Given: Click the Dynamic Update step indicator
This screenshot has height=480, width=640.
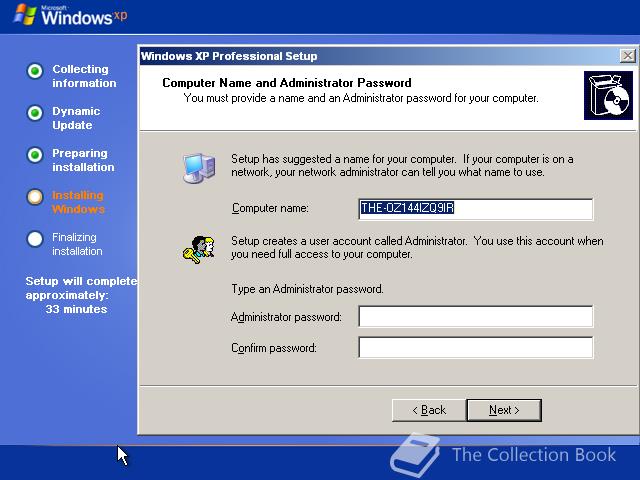Looking at the screenshot, I should [x=35, y=113].
